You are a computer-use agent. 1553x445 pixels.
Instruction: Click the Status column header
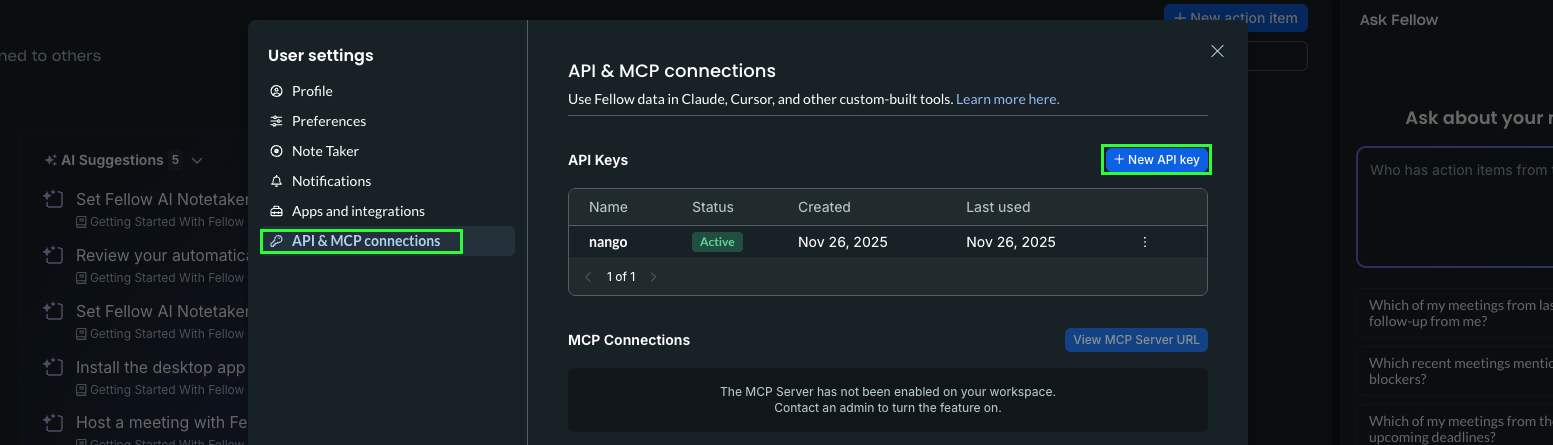coord(713,207)
